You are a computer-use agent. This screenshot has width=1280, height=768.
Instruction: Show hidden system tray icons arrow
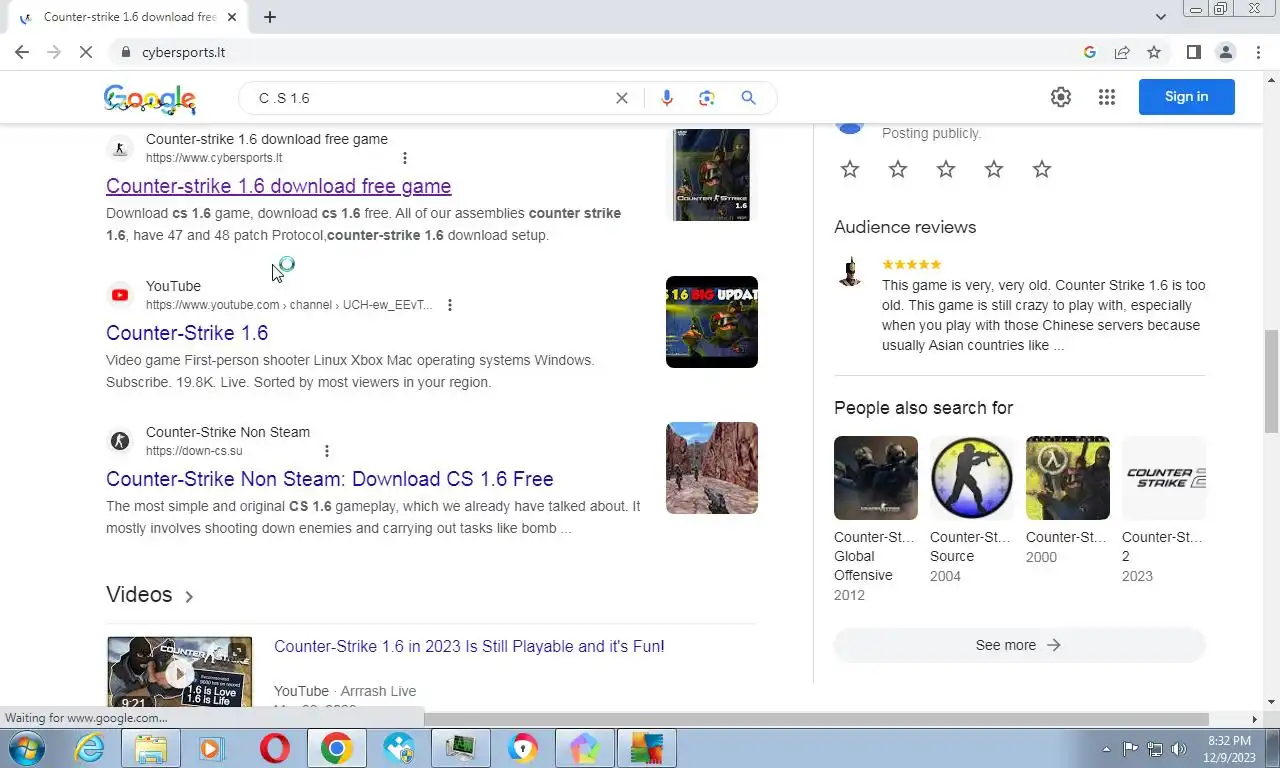click(x=1106, y=749)
